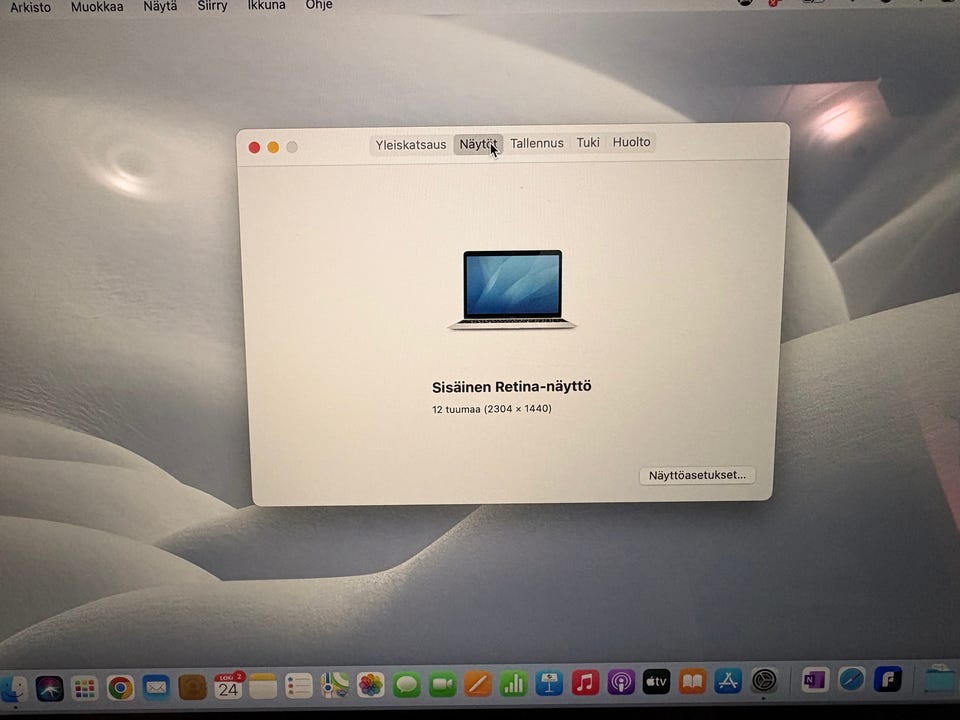The height and width of the screenshot is (720, 960).
Task: Launch the Photos app from Dock
Action: click(370, 684)
